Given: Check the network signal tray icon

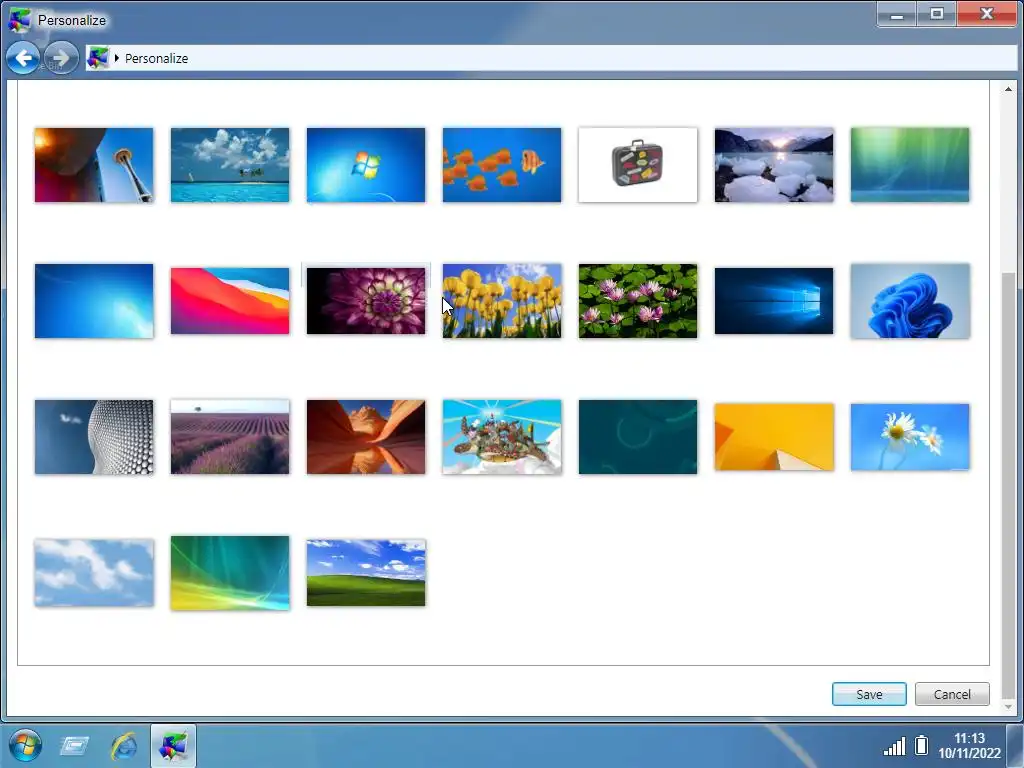Looking at the screenshot, I should [x=894, y=746].
